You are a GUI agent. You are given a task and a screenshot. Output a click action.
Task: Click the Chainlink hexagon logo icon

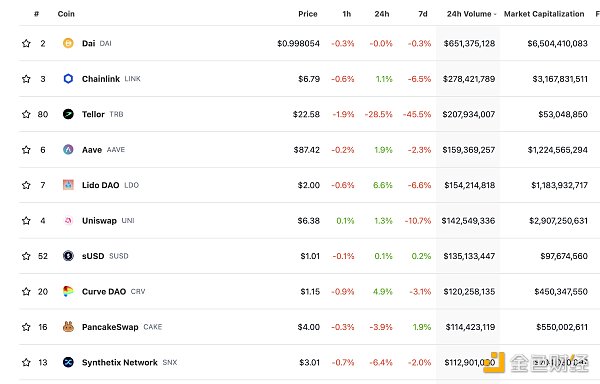pyautogui.click(x=68, y=79)
